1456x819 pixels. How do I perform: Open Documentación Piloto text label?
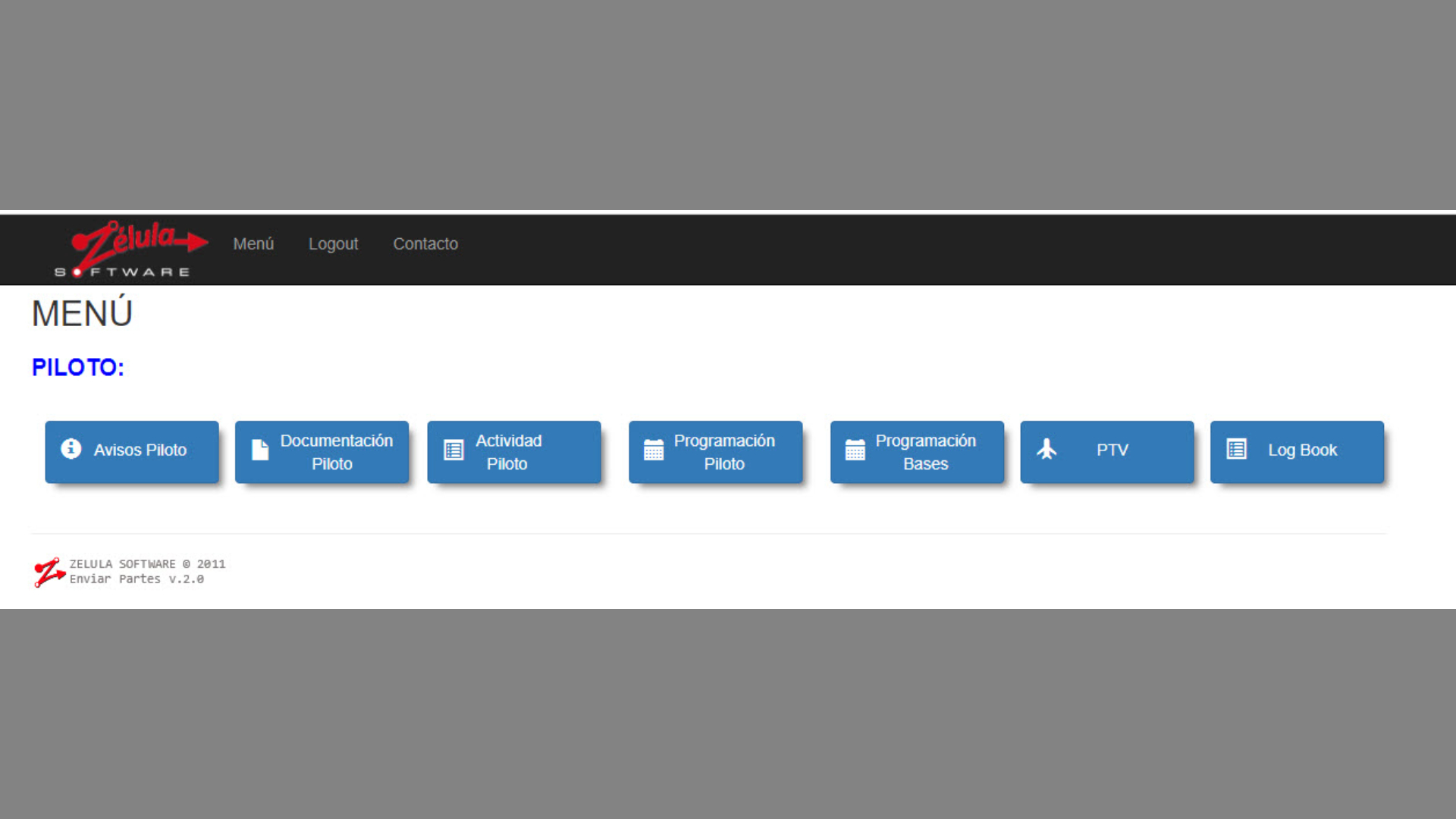coord(336,452)
